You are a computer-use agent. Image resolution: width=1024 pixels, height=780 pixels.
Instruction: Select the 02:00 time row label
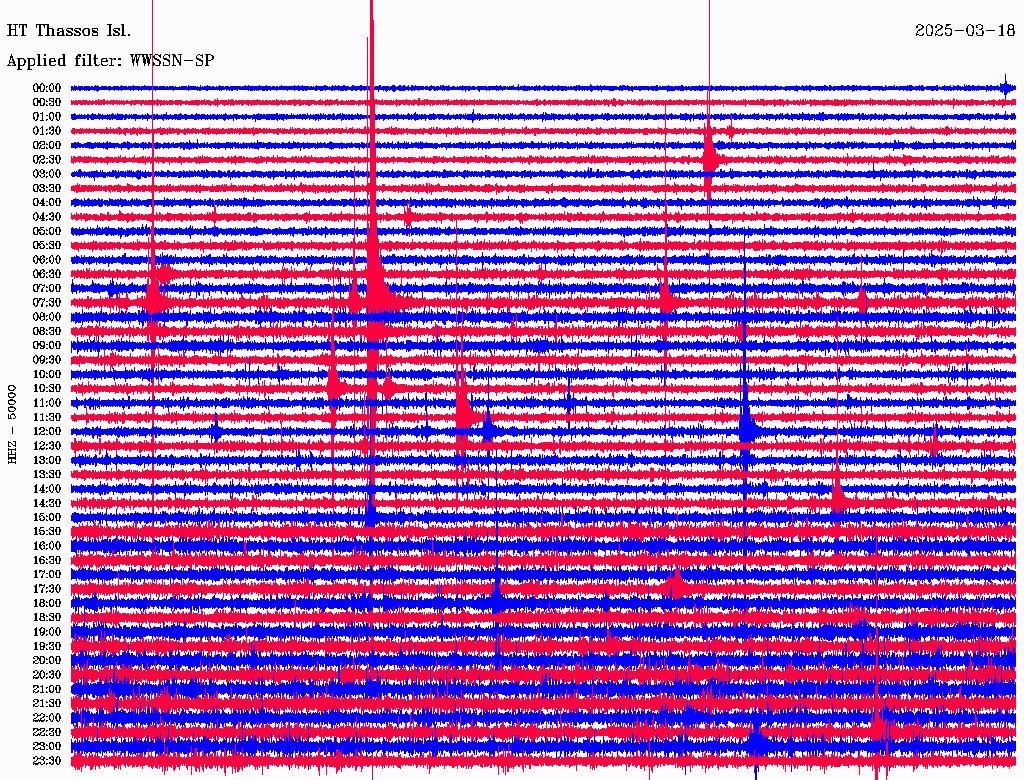[47, 146]
